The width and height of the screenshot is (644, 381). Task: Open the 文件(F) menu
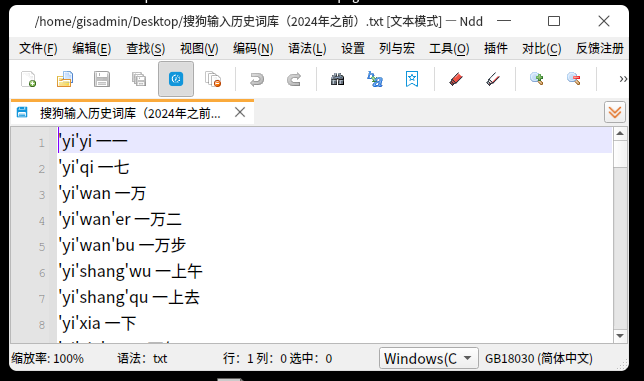click(38, 49)
